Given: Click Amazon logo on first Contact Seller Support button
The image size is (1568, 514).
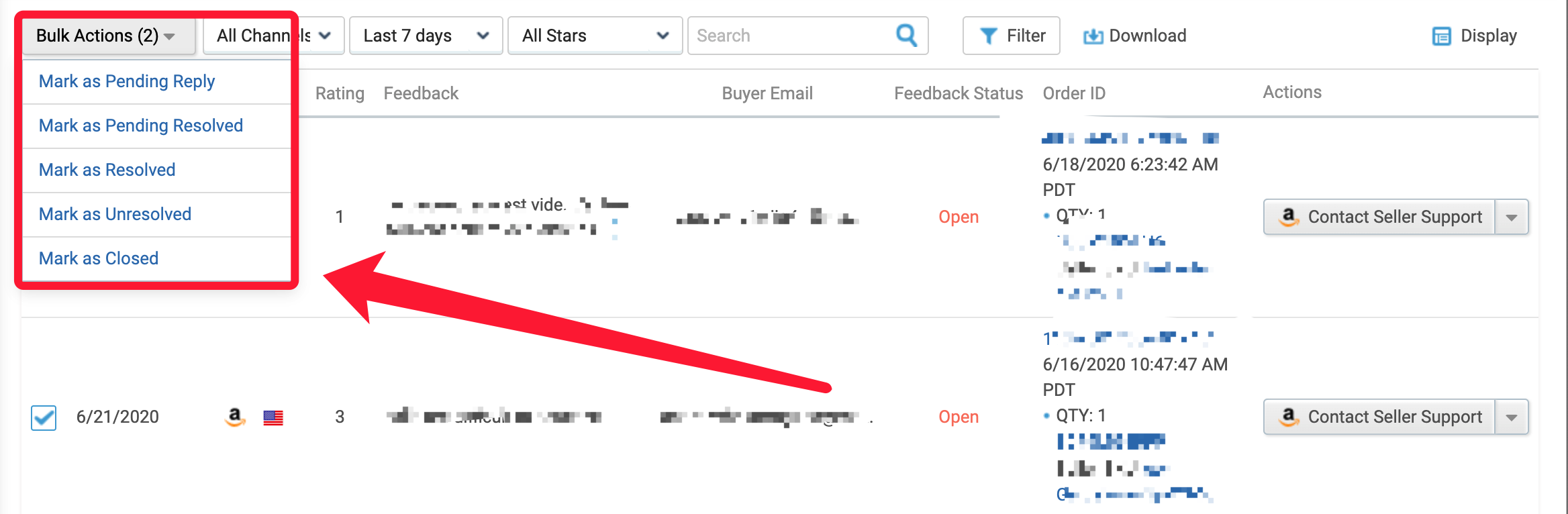Looking at the screenshot, I should [1288, 217].
